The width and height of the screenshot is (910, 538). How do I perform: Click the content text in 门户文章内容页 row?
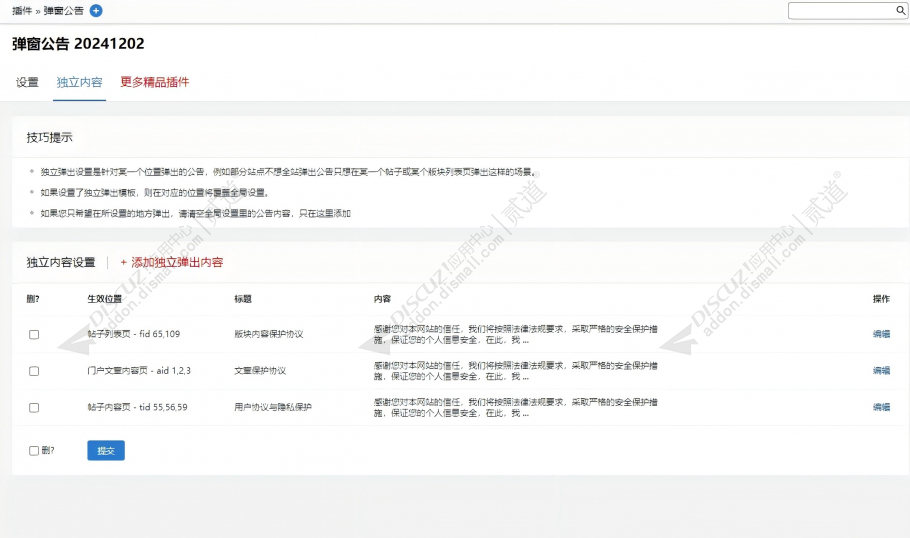click(x=515, y=371)
